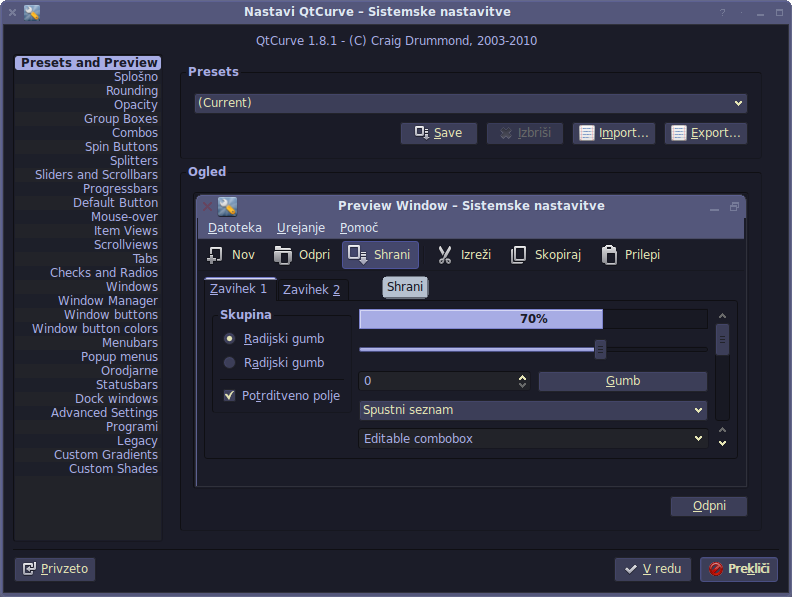Screen dimensions: 792x597
Task: Select Window button colors in sidebar
Action: [88, 329]
